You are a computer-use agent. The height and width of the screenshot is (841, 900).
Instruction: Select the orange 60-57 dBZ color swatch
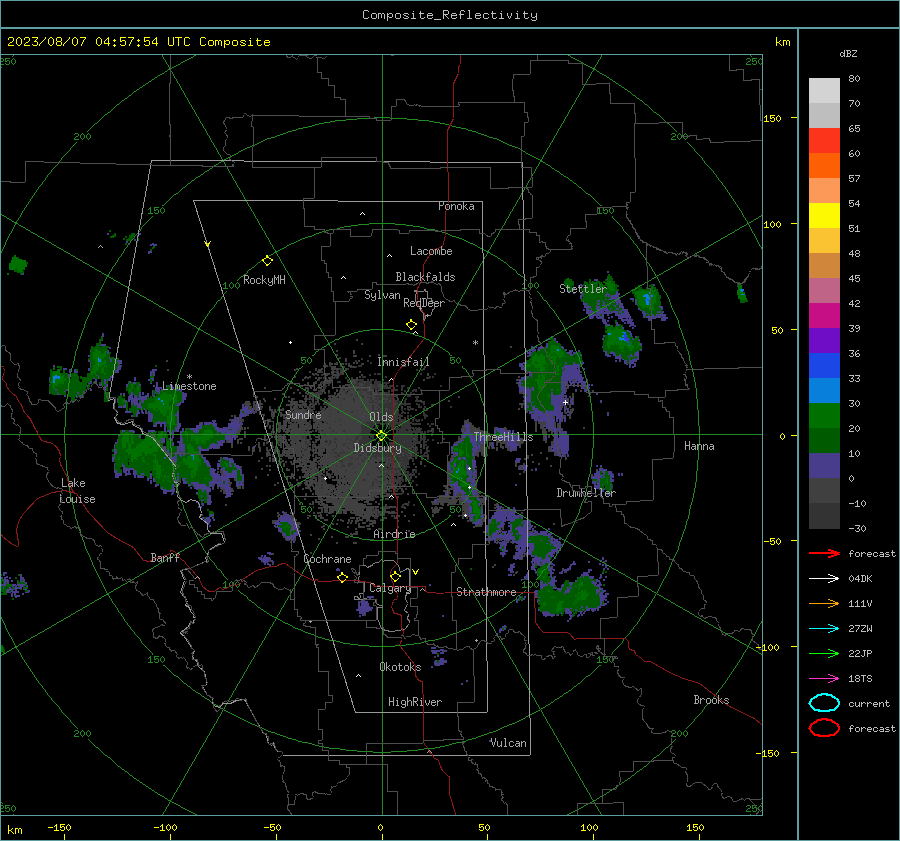pyautogui.click(x=824, y=166)
